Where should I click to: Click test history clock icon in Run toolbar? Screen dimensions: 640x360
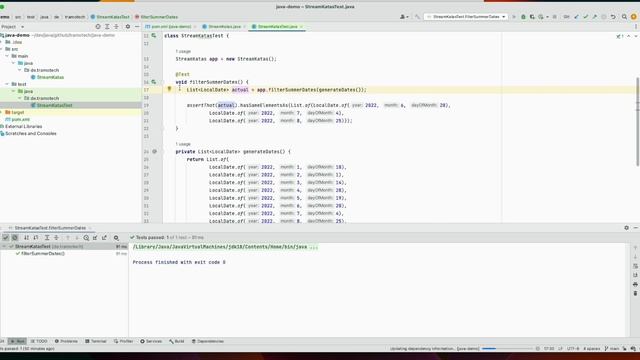(86, 238)
